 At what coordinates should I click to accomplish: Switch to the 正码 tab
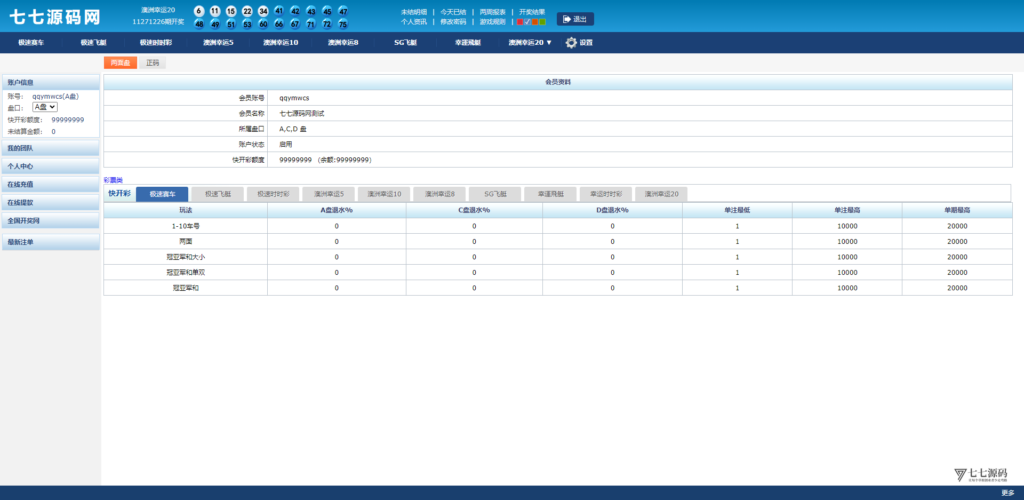point(153,63)
